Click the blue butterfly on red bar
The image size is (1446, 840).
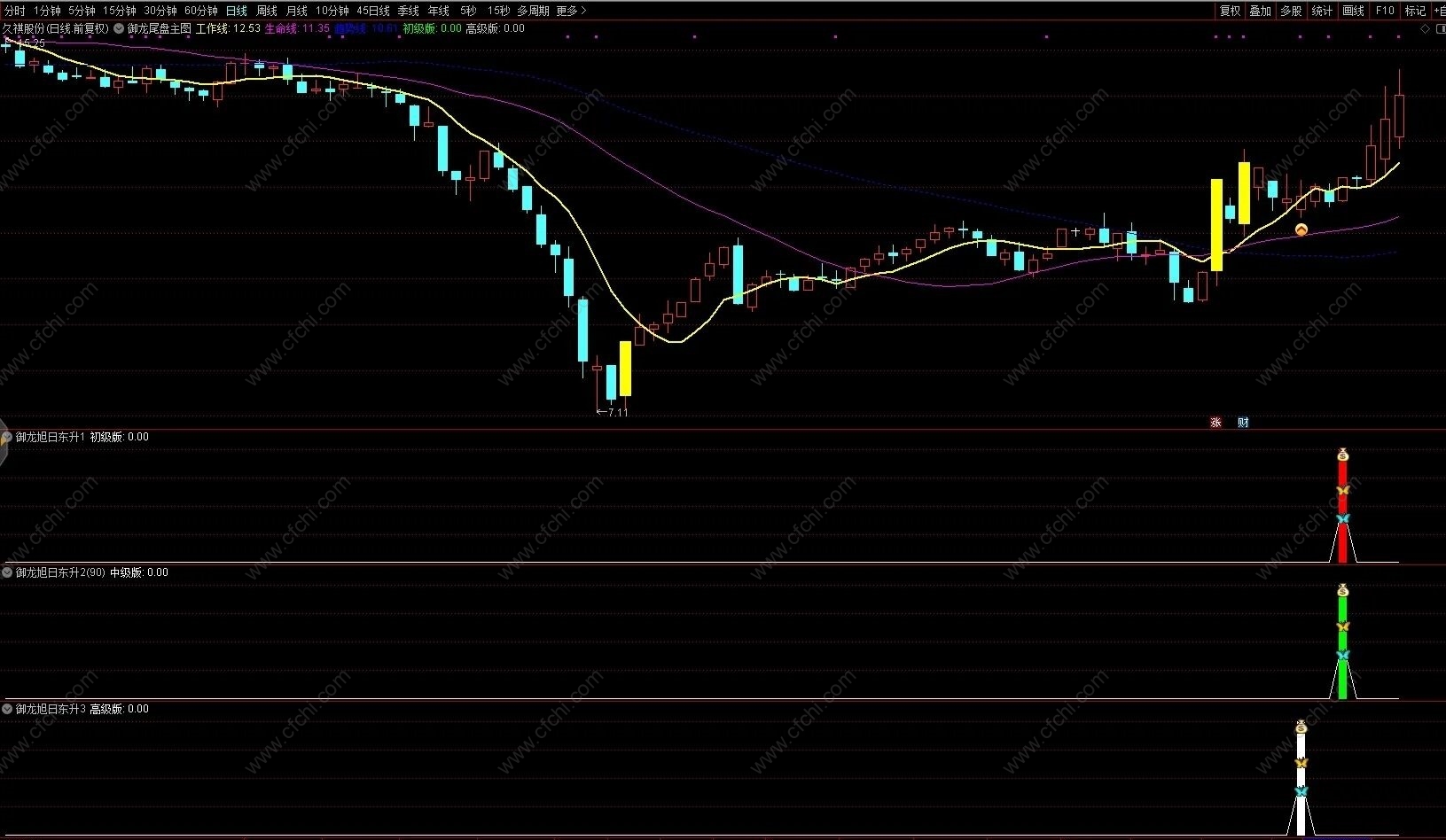pos(1342,518)
